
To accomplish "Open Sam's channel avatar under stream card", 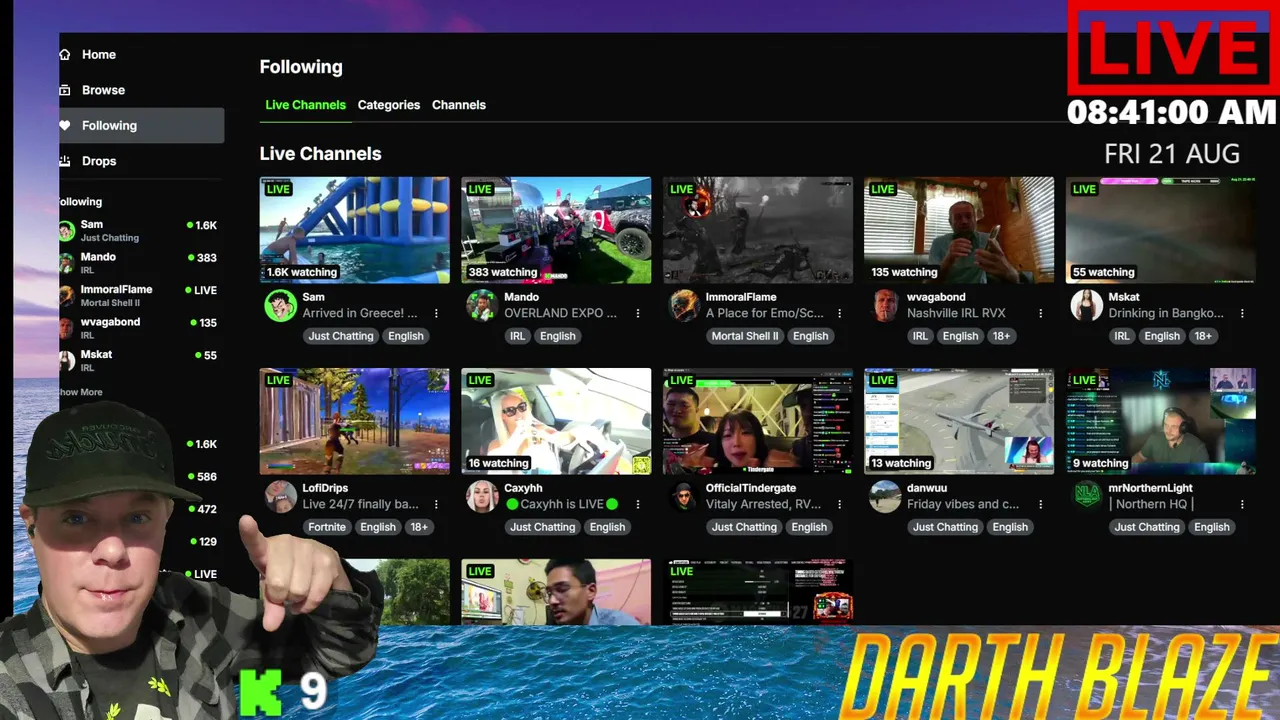I will (x=280, y=306).
